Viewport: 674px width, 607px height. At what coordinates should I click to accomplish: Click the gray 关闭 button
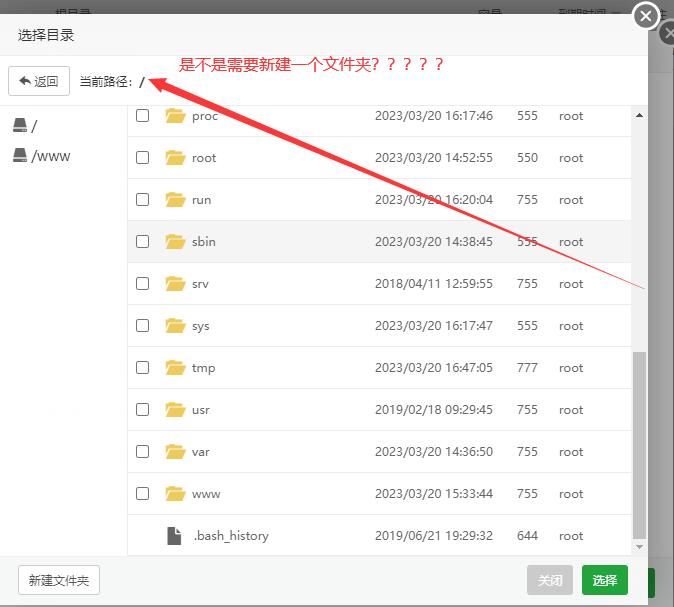(550, 580)
